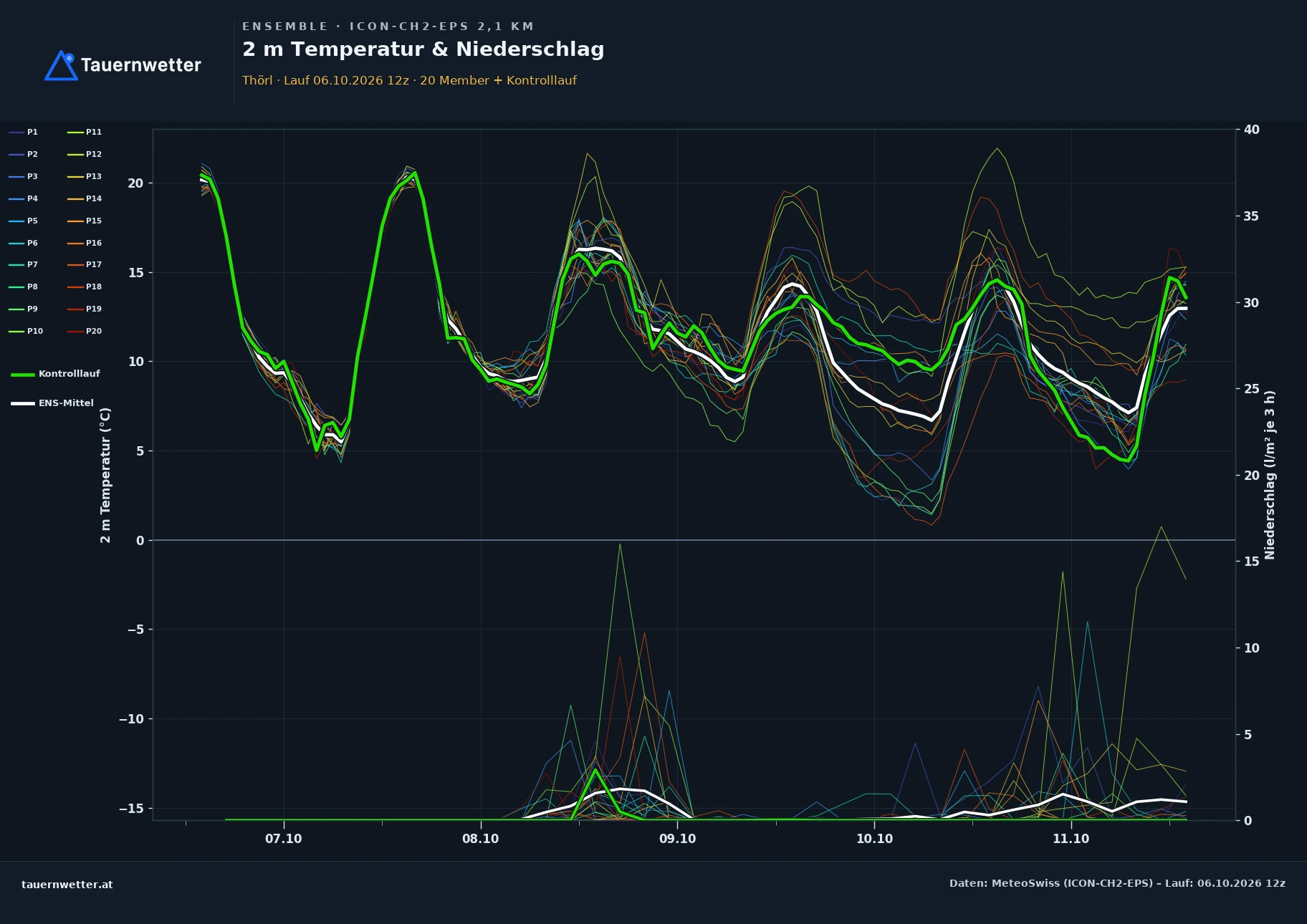Click the chart title 2 m Temperatur & Niederschlag
The height and width of the screenshot is (924, 1307).
(x=423, y=49)
